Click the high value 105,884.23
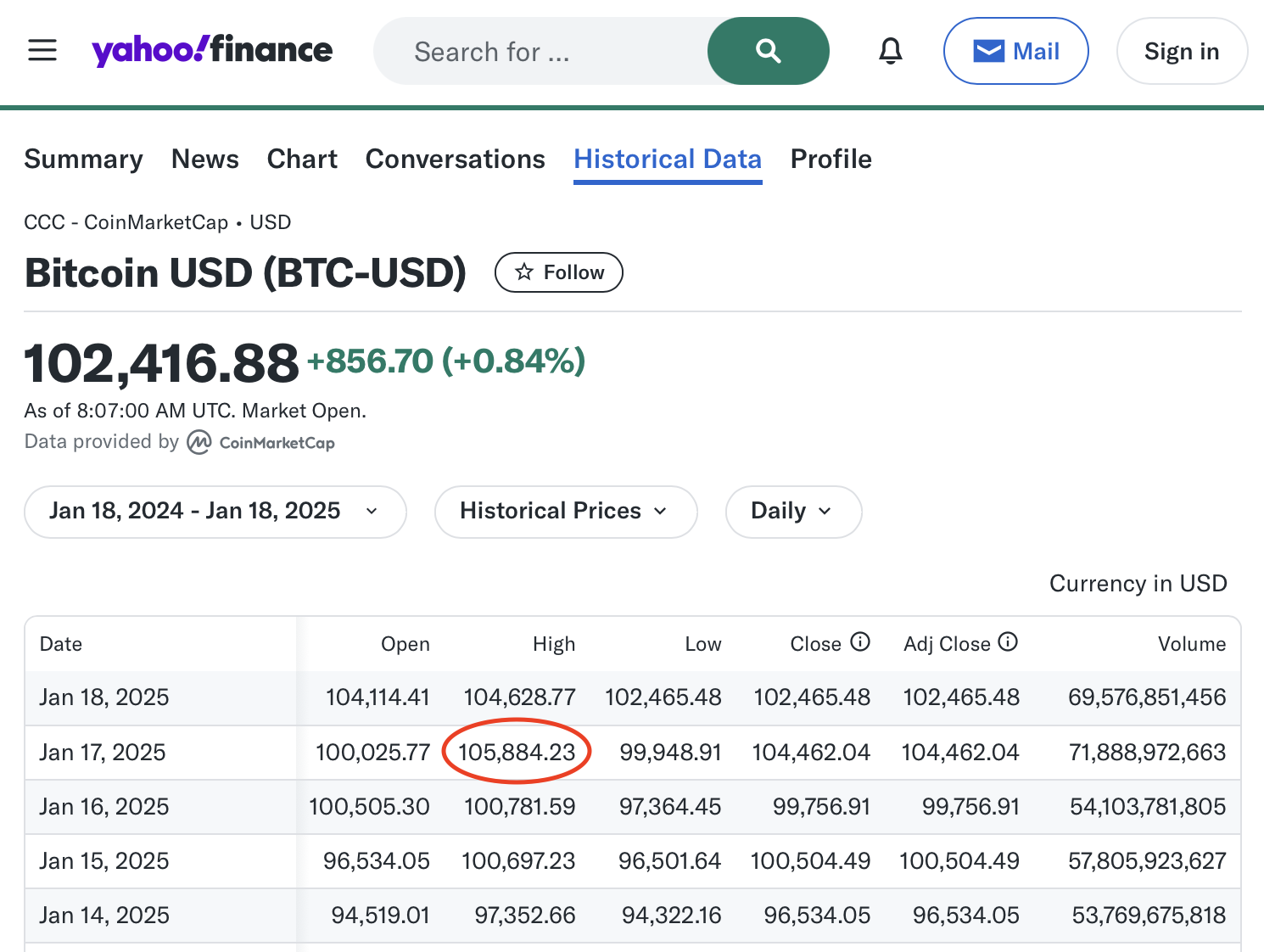 [517, 753]
